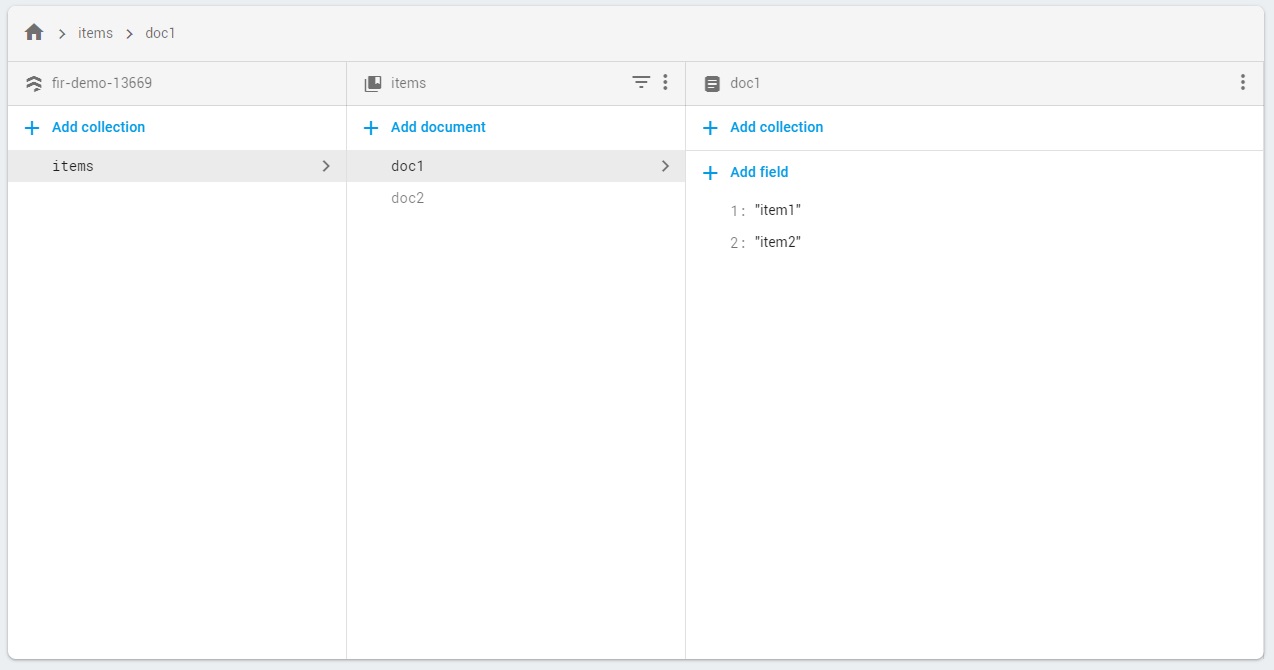Click Add field in the doc1 panel

point(760,172)
